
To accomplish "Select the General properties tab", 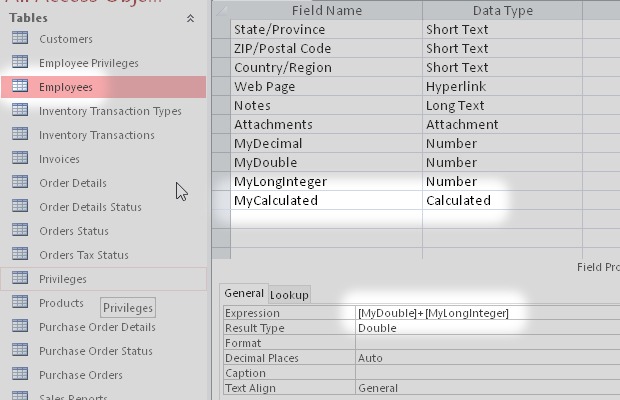I will click(x=243, y=294).
